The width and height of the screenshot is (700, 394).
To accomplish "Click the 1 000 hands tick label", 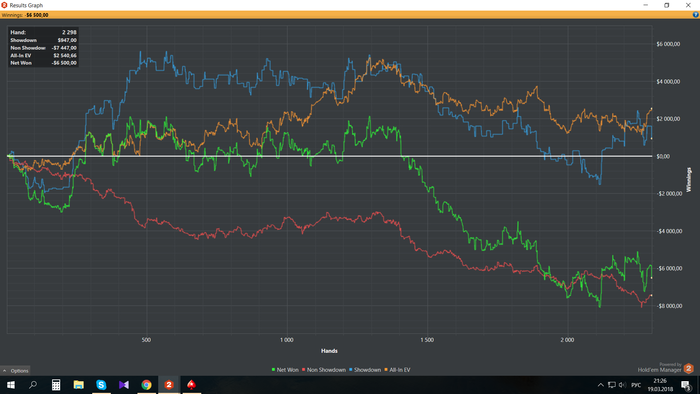I will click(x=287, y=340).
